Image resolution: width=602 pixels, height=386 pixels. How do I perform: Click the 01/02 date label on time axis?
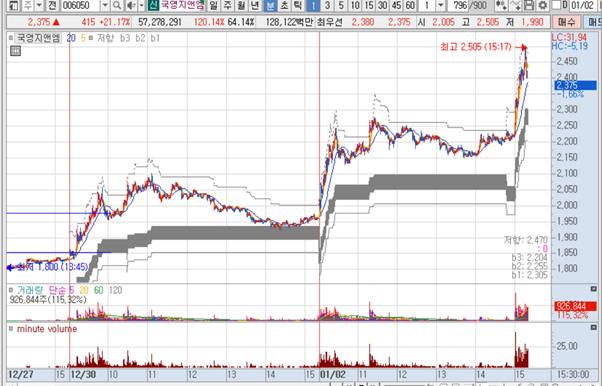(332, 374)
